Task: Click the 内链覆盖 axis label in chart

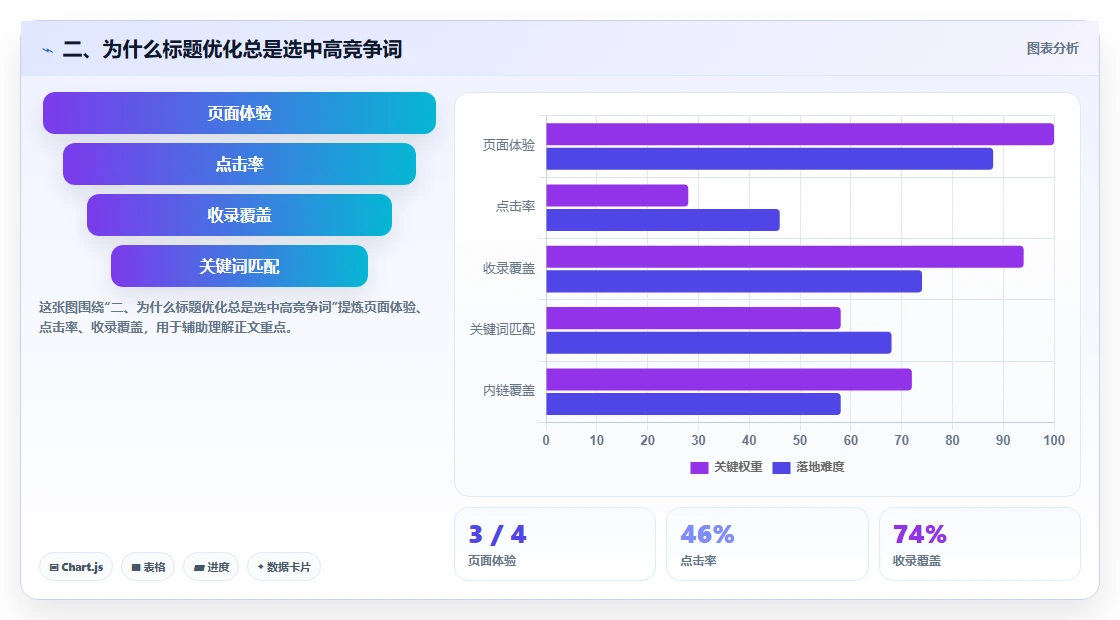Action: 509,390
